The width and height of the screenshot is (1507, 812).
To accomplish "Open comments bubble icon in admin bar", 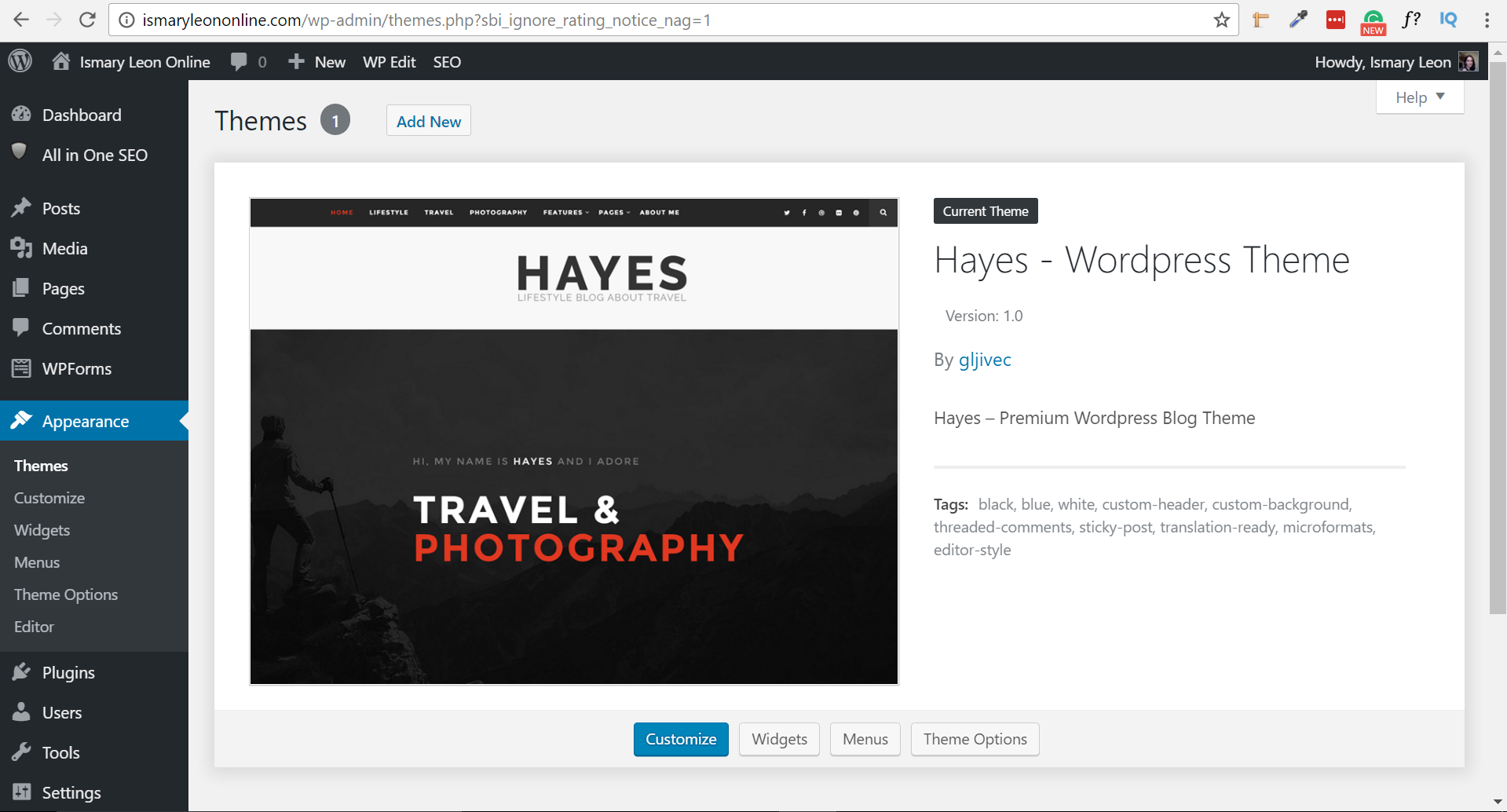I will tap(239, 62).
